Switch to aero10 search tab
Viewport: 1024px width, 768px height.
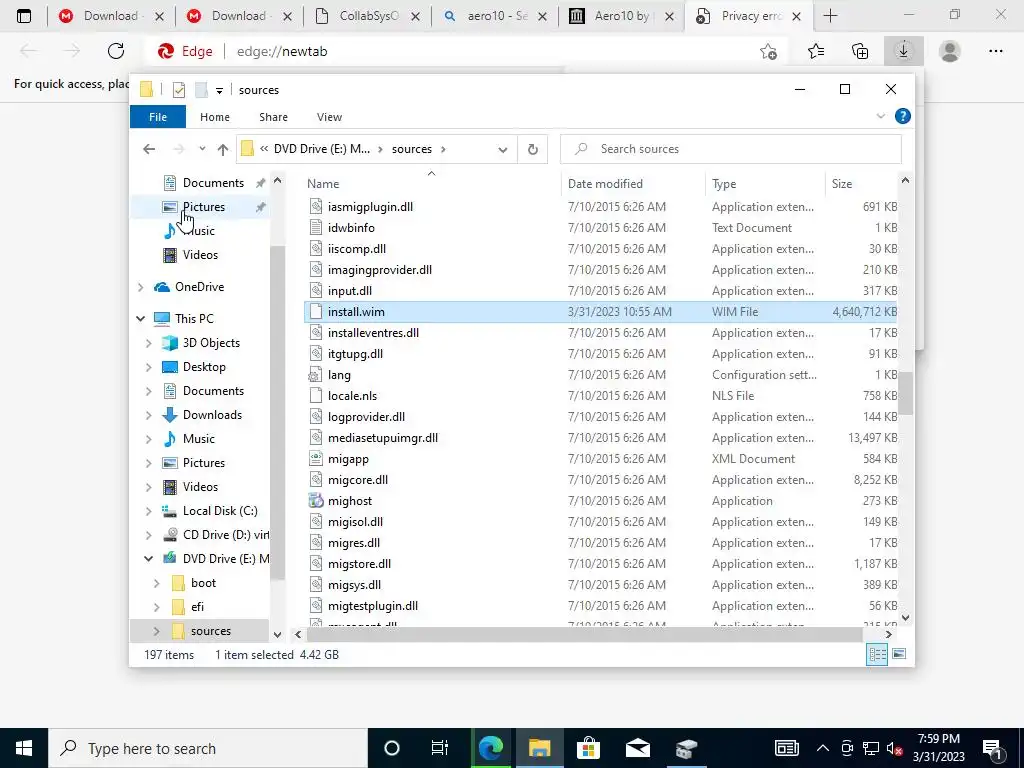pos(494,16)
